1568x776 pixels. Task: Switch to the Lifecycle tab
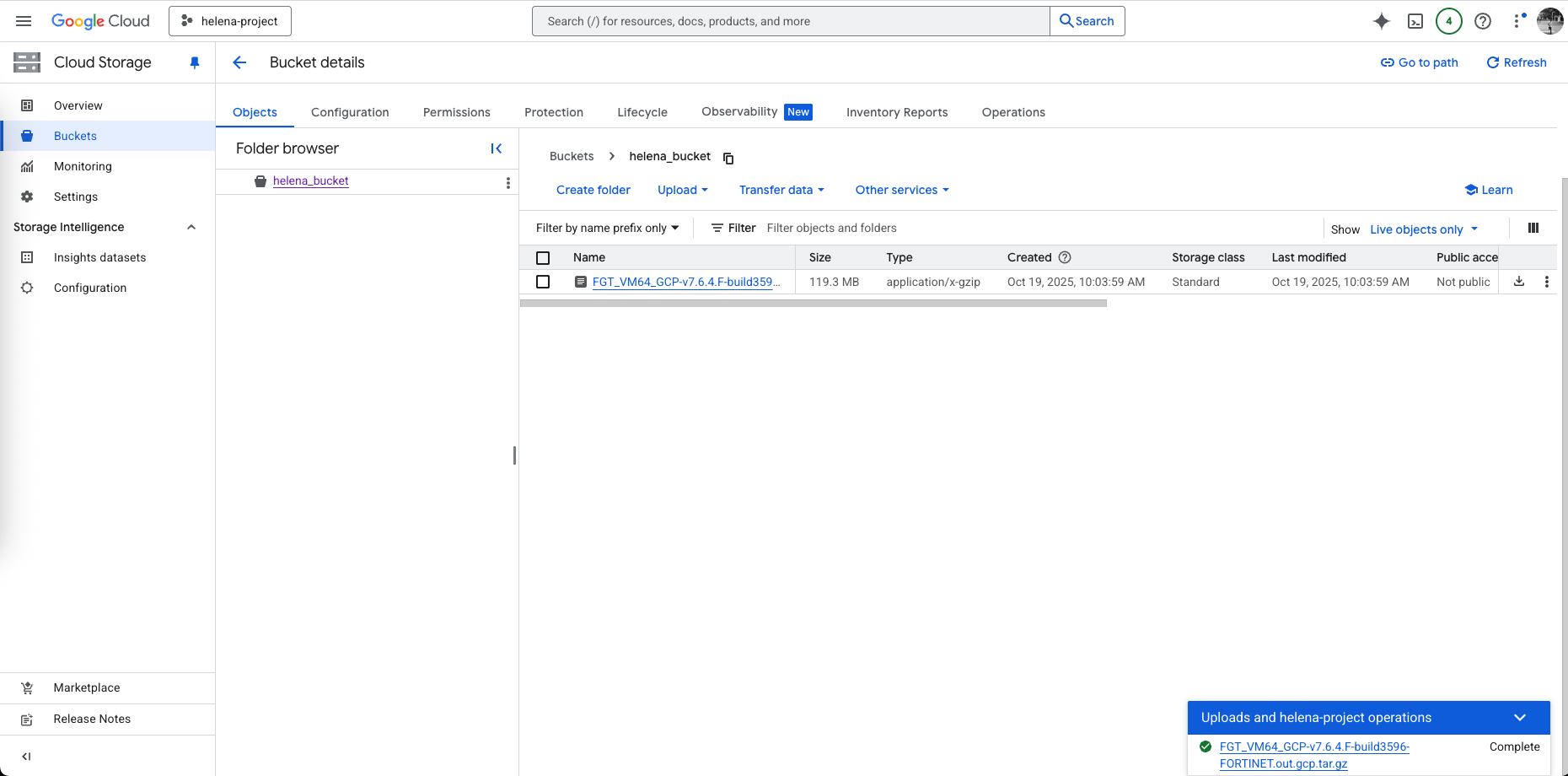coord(642,112)
